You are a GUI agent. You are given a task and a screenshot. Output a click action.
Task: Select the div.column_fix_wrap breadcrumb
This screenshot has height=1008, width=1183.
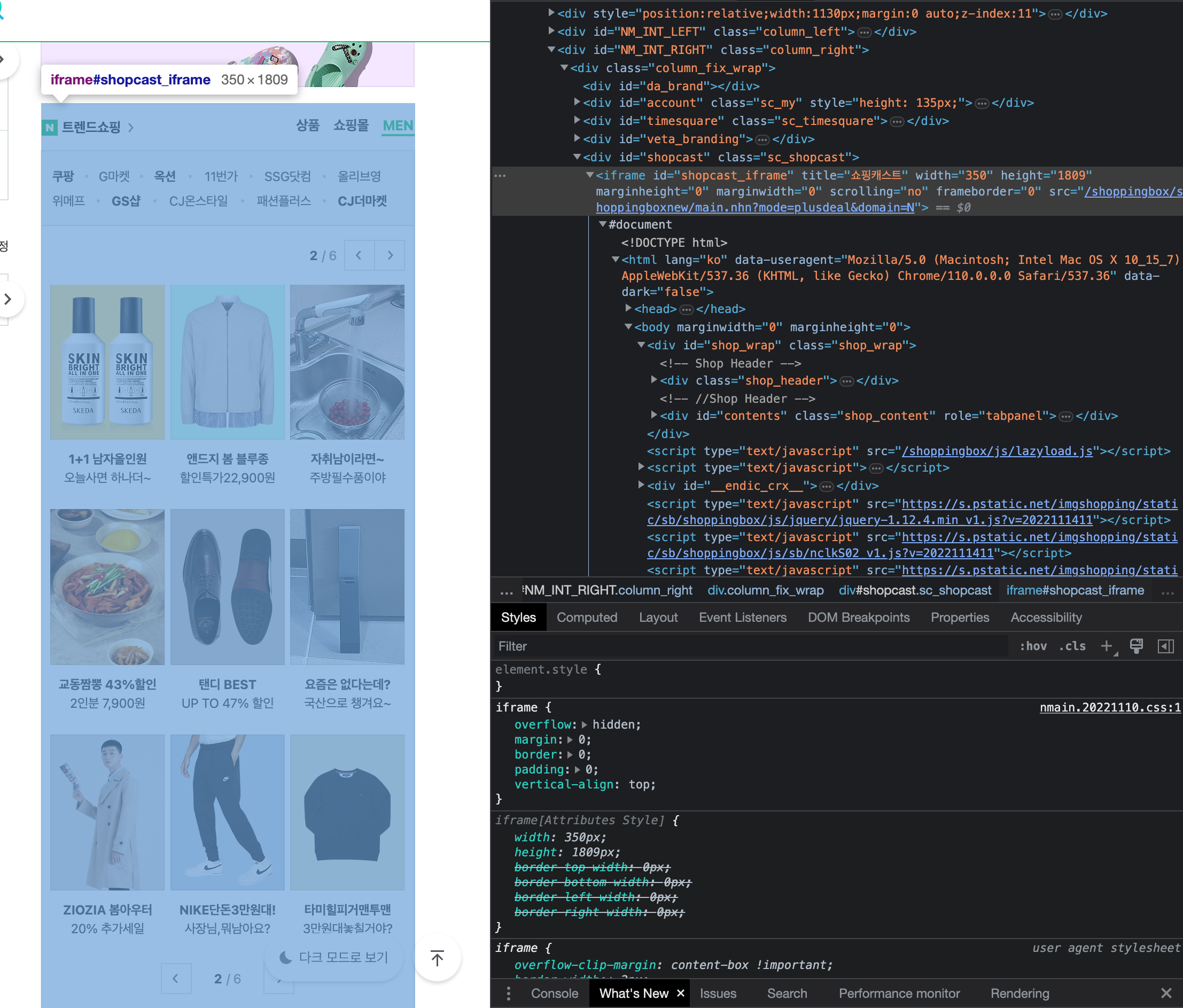click(766, 591)
